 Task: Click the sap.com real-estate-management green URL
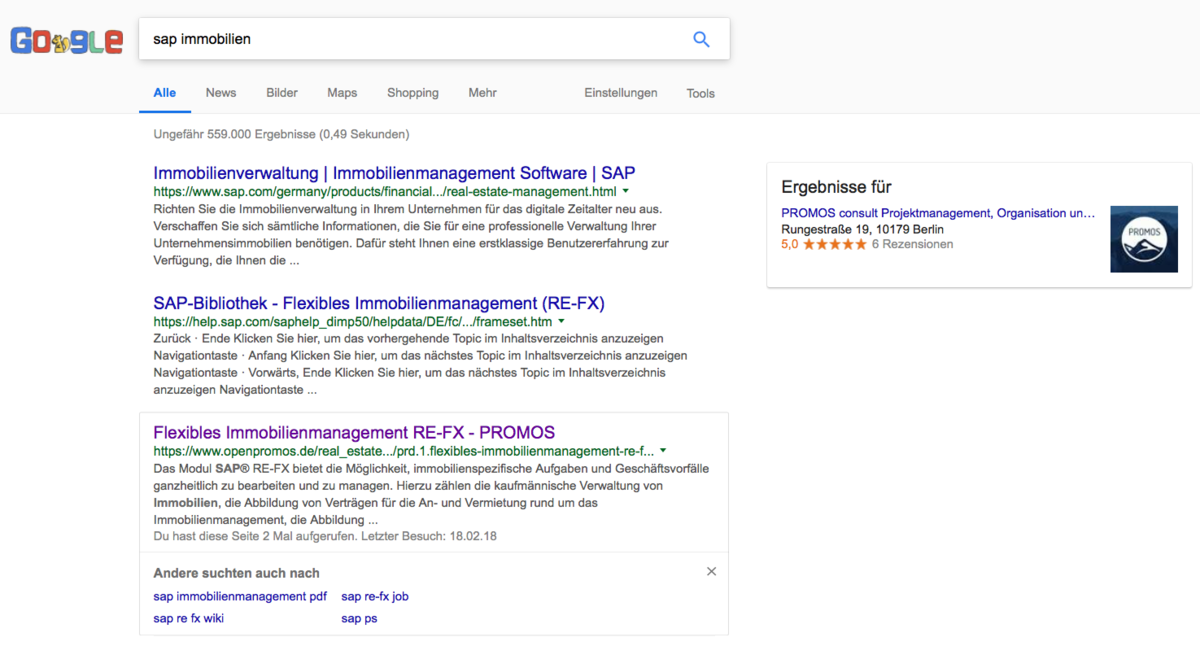[385, 191]
